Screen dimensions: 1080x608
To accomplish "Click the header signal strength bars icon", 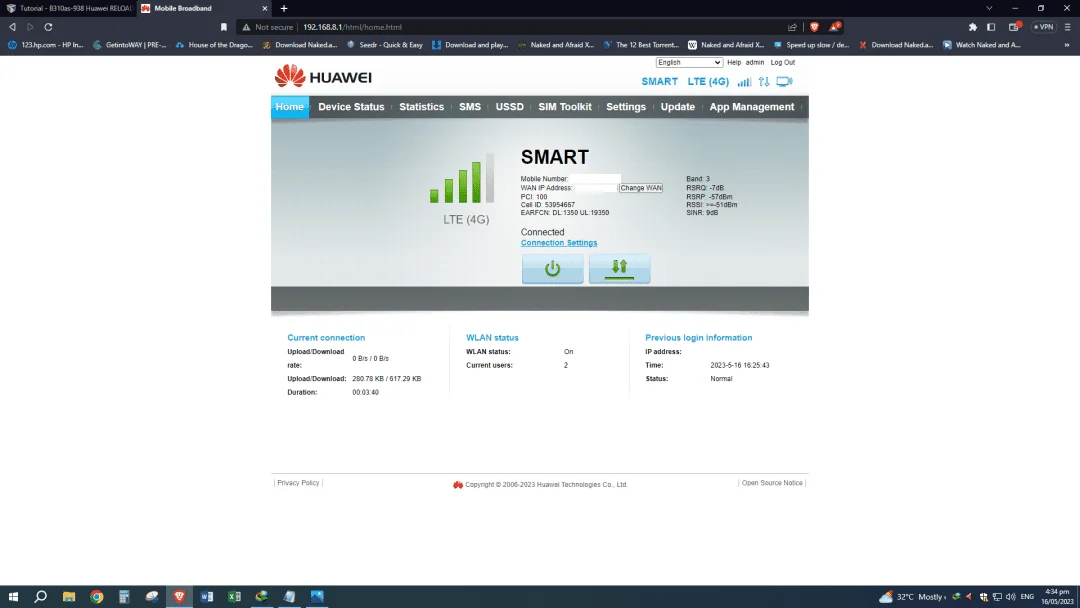I will [x=745, y=81].
